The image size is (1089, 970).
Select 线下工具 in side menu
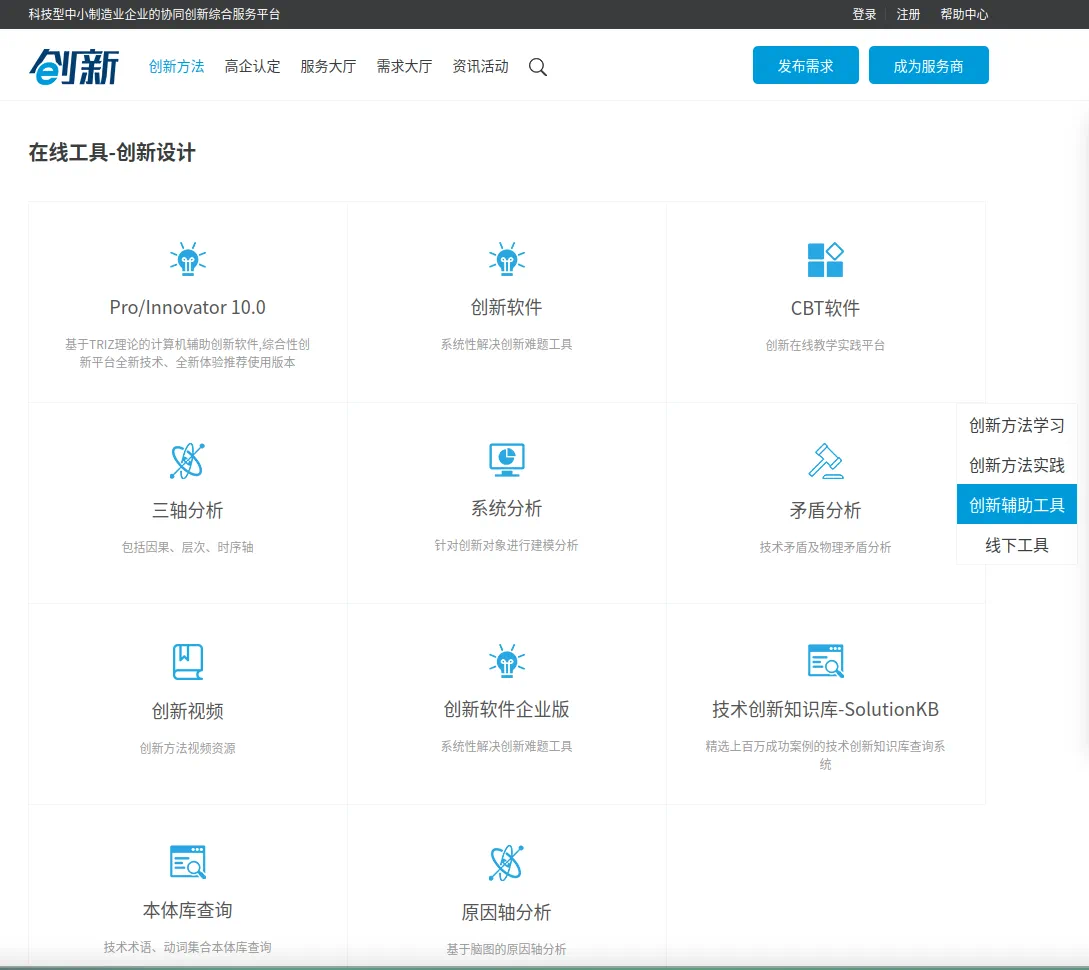click(x=1017, y=545)
